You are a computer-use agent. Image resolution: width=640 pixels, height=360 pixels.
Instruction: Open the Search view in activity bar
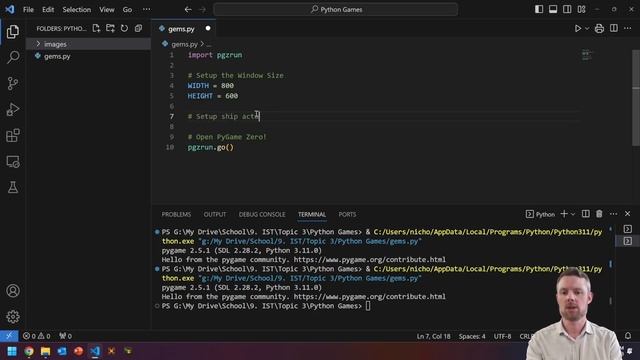tap(13, 58)
